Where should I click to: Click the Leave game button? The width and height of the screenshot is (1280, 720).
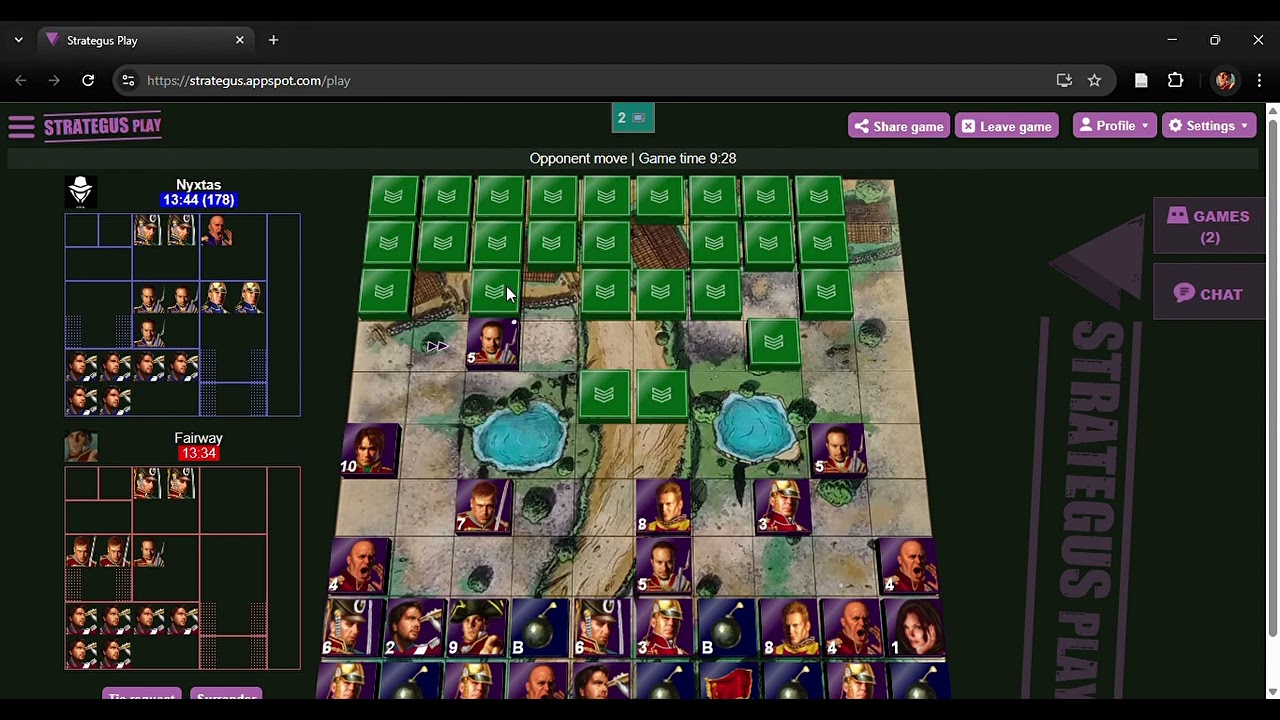1006,126
